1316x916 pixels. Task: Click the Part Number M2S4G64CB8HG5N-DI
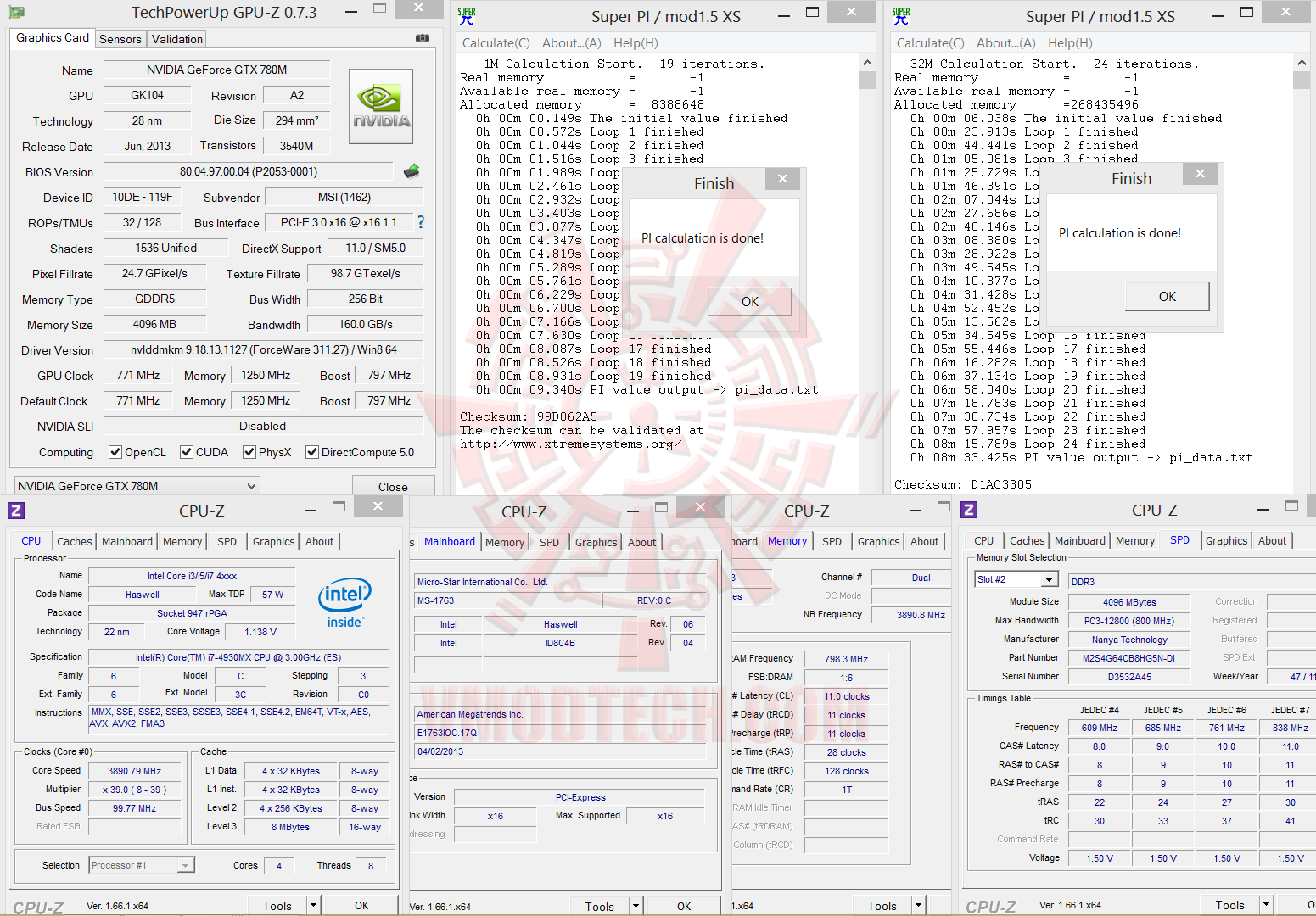point(1129,658)
